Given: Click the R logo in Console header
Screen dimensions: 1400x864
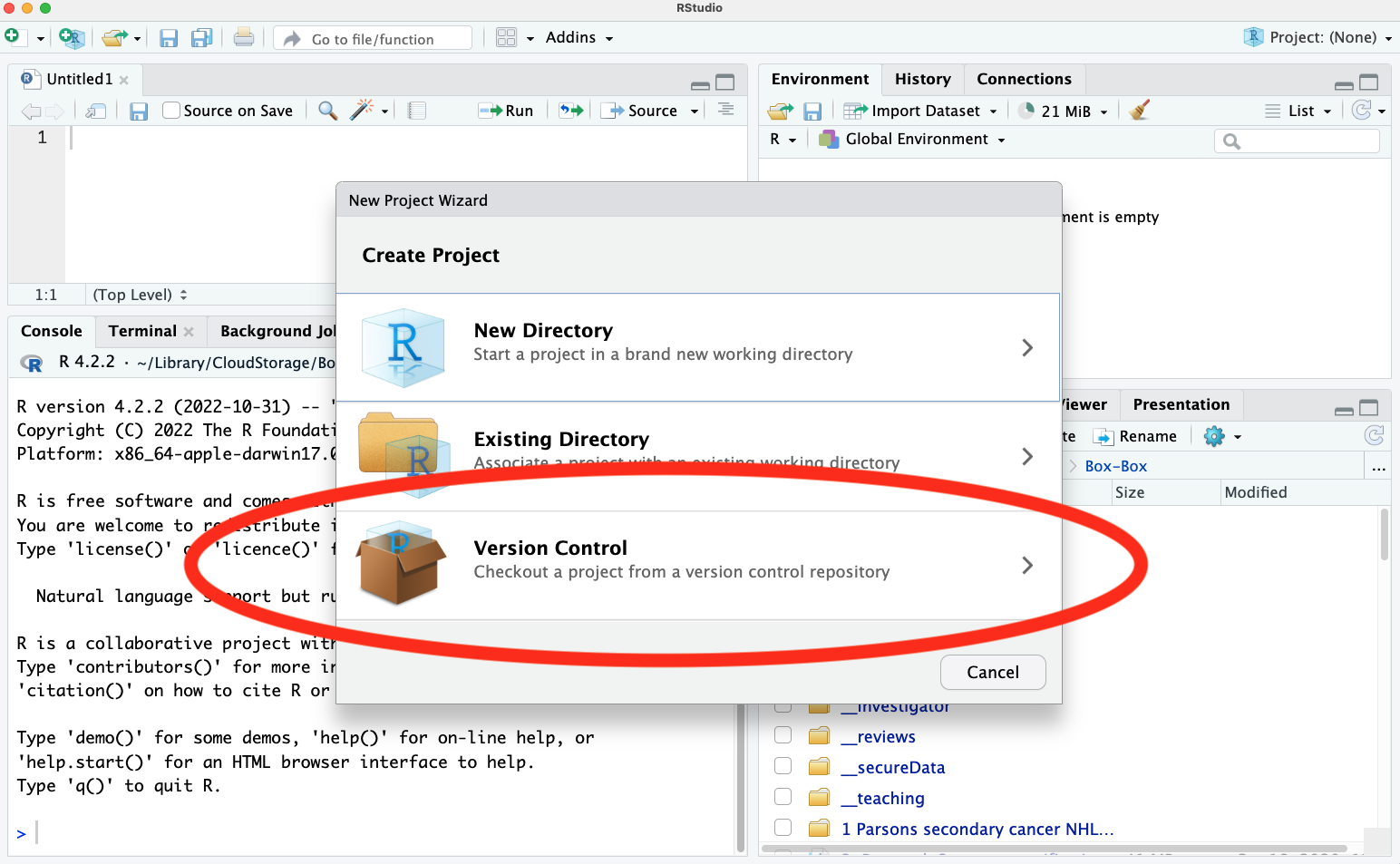Looking at the screenshot, I should (32, 364).
